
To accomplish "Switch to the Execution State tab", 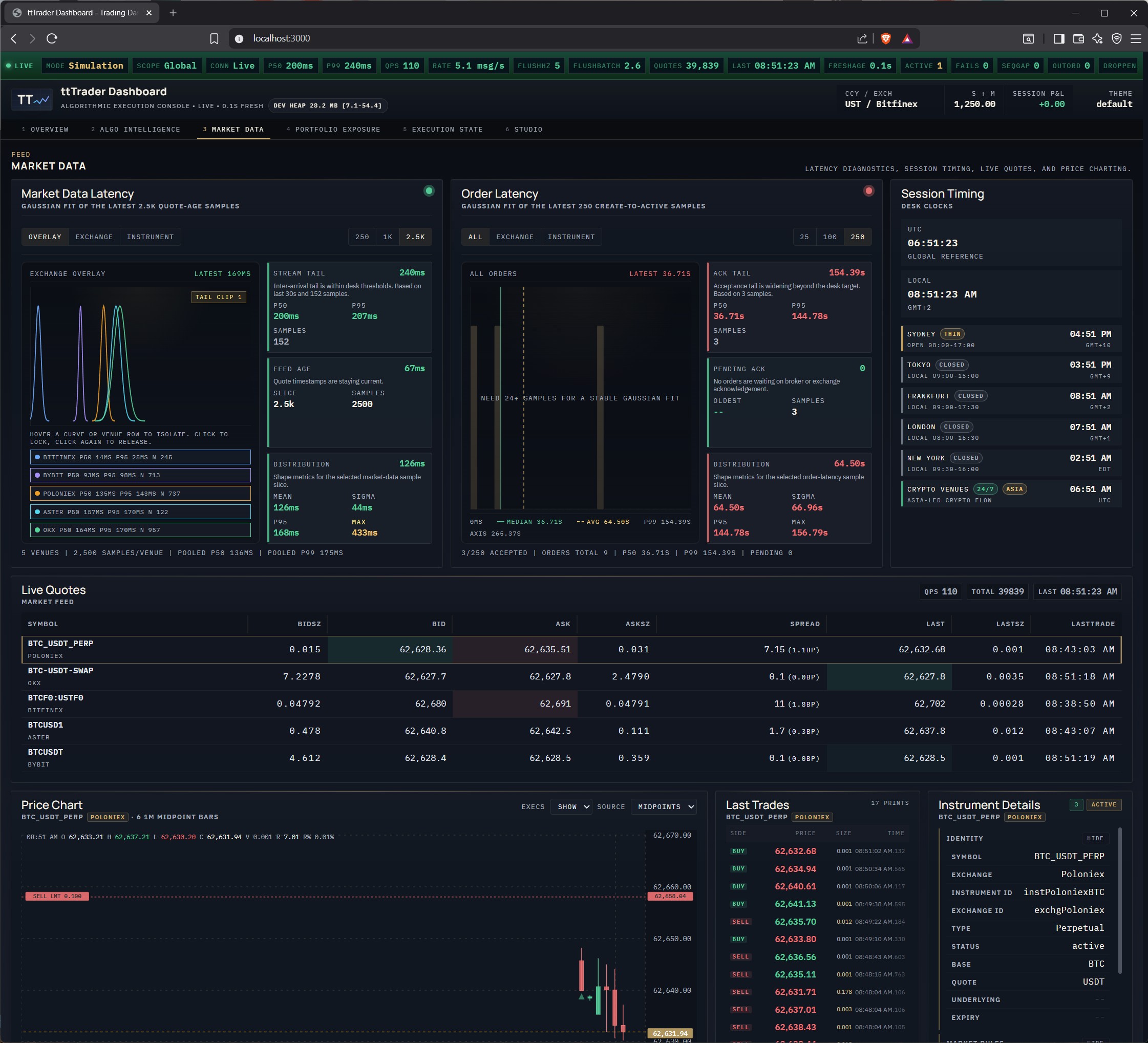I will [442, 129].
